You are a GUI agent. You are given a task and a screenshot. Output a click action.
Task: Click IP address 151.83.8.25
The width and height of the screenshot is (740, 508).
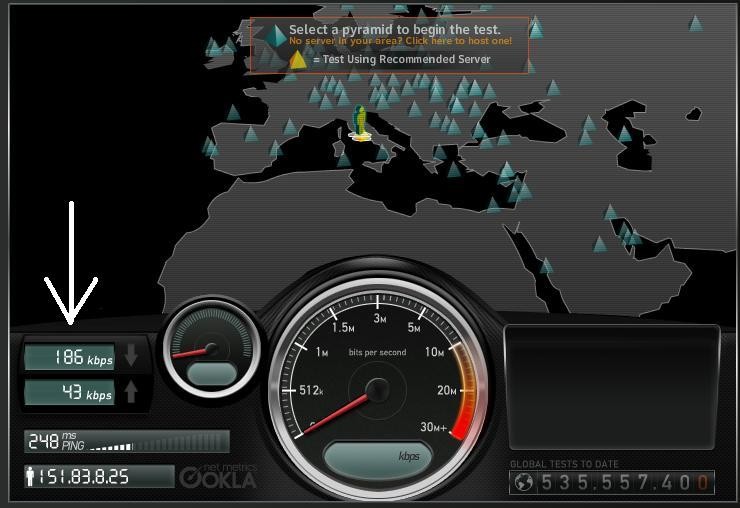(83, 477)
